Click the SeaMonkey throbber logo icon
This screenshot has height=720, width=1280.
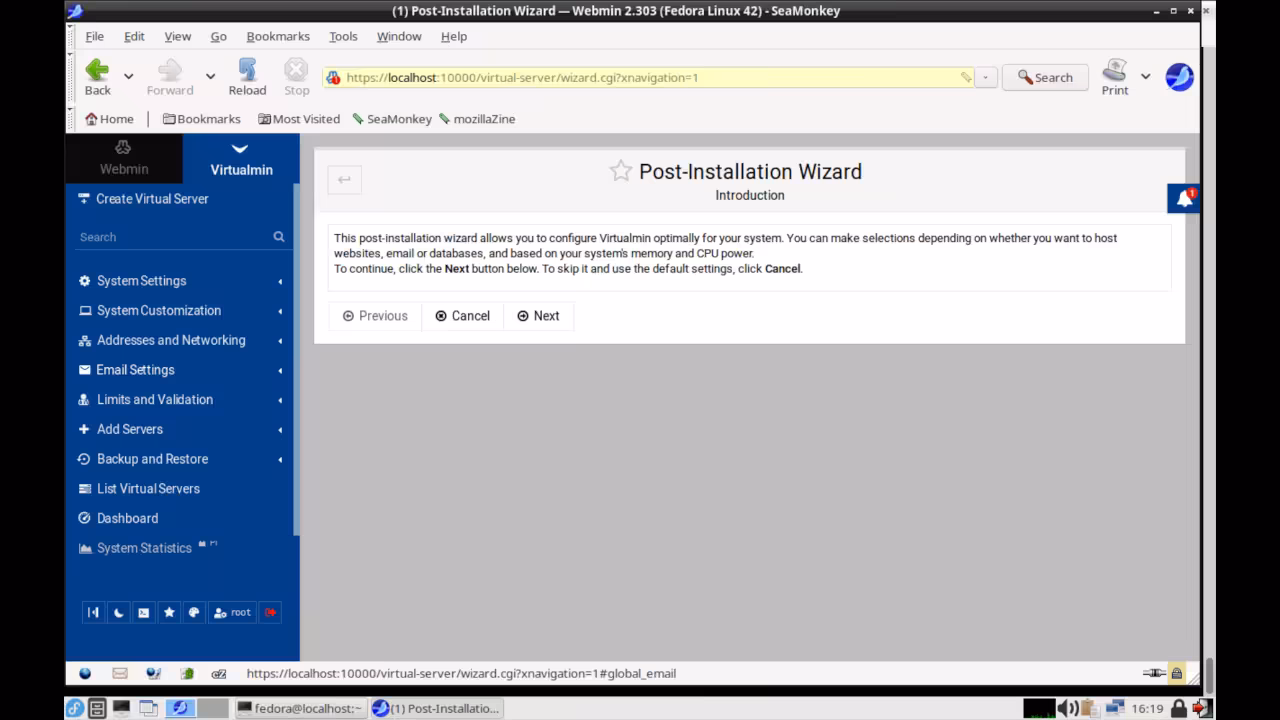[1180, 77]
